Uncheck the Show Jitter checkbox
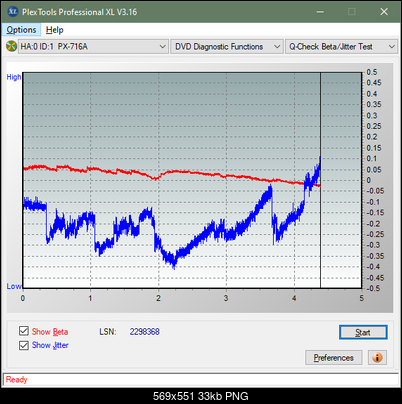The width and height of the screenshot is (402, 404). coord(24,345)
